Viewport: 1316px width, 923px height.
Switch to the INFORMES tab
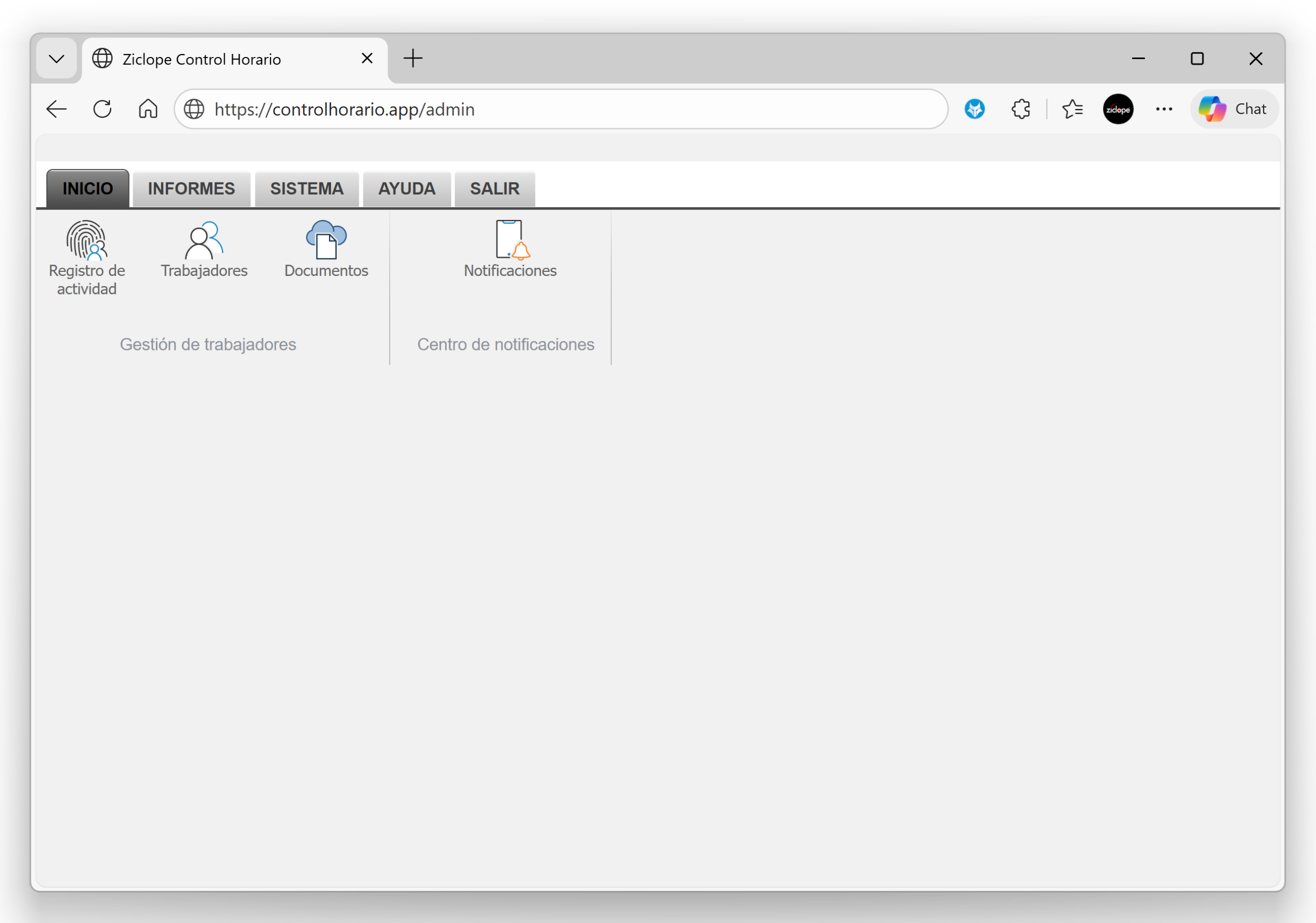pyautogui.click(x=191, y=189)
